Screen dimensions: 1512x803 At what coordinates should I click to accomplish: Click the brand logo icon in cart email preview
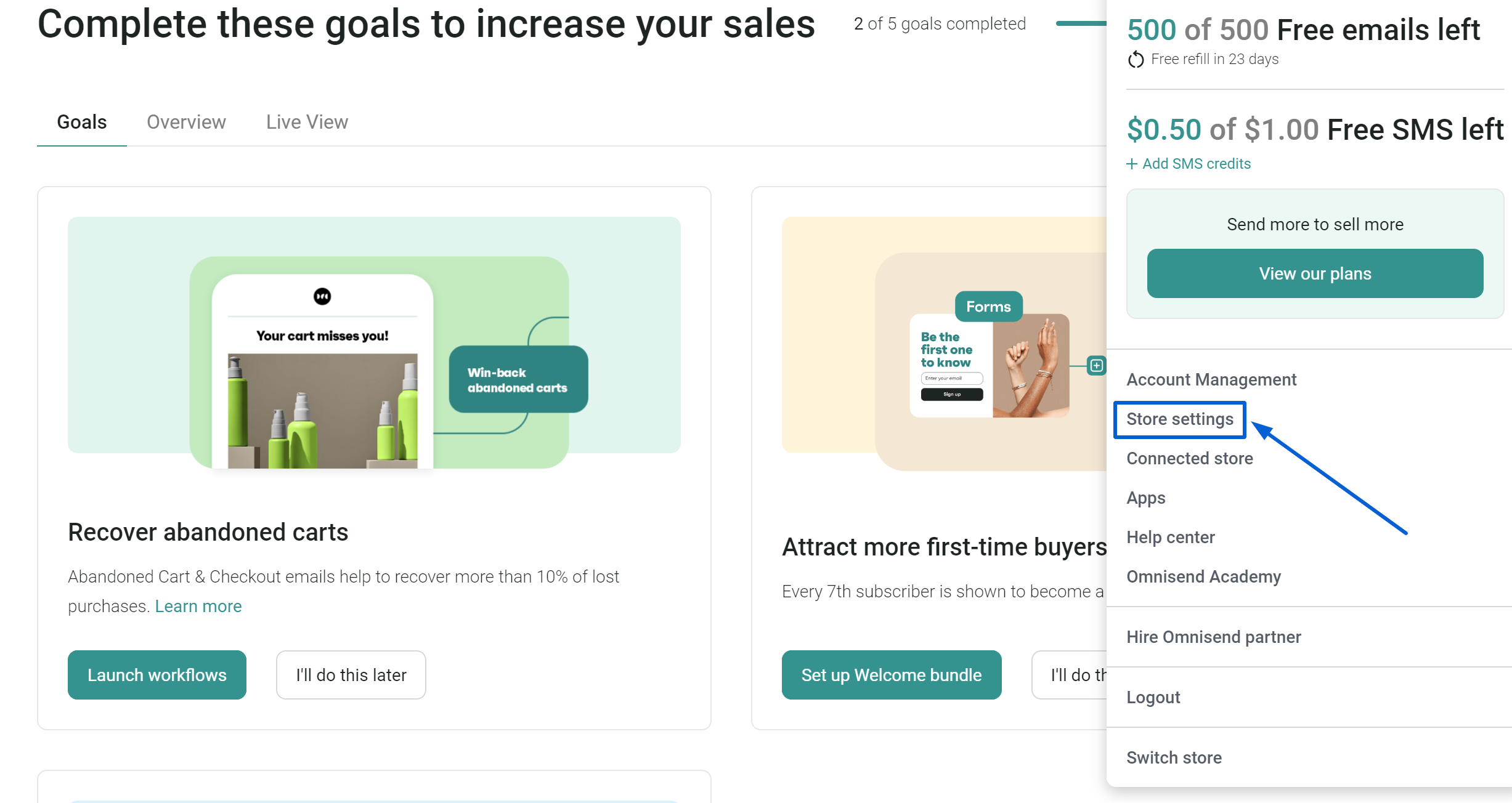click(322, 296)
